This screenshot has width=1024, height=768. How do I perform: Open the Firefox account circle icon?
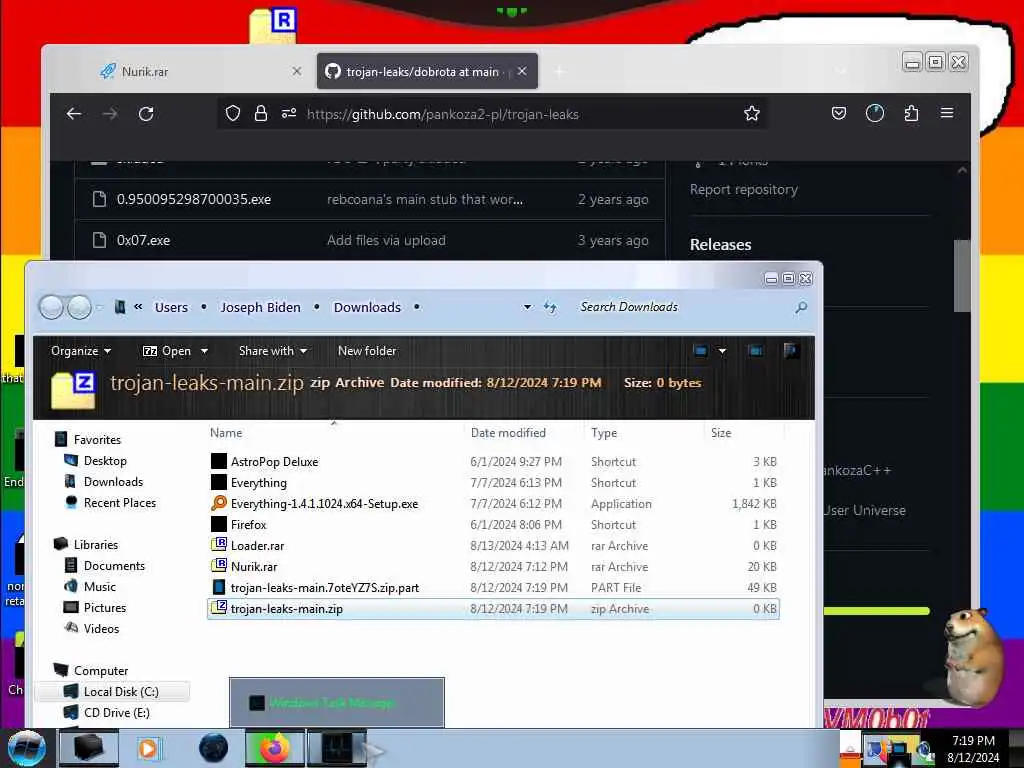[874, 114]
